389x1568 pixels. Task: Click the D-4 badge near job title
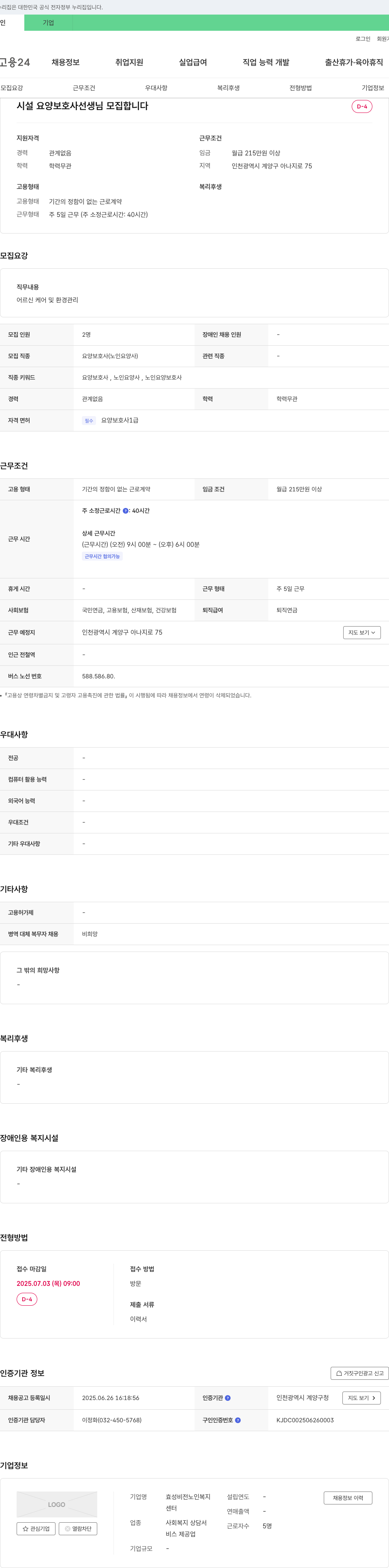click(361, 106)
